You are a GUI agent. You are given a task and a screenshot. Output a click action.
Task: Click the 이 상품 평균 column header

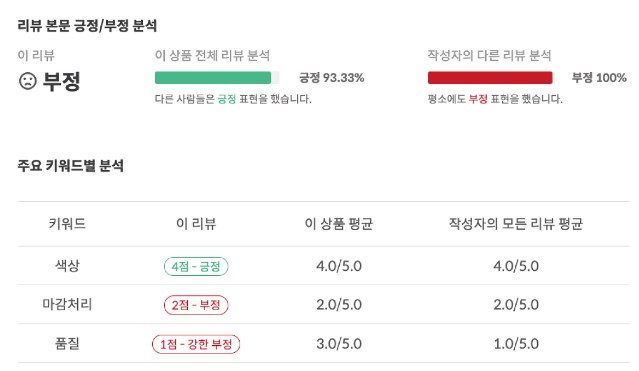(x=339, y=223)
